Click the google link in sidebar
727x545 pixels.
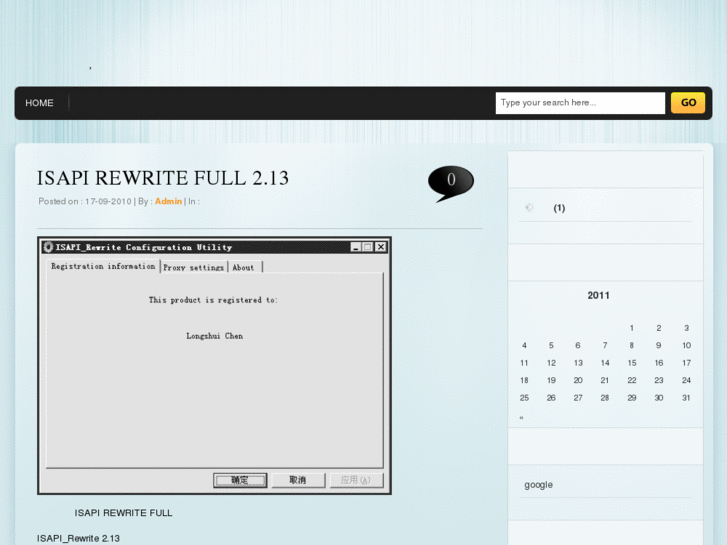(538, 485)
